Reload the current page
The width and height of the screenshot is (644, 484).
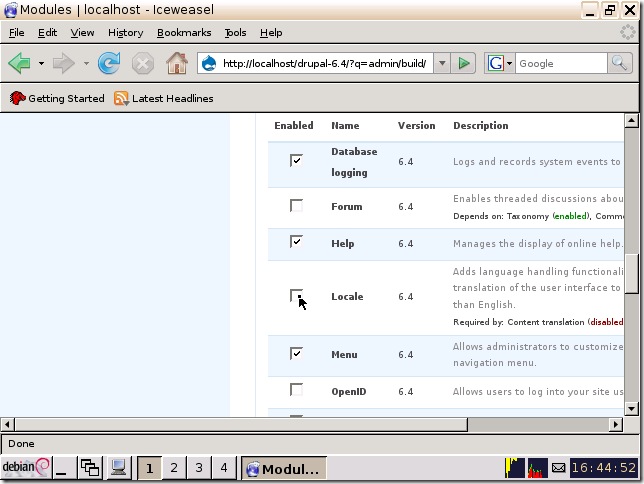coord(109,63)
